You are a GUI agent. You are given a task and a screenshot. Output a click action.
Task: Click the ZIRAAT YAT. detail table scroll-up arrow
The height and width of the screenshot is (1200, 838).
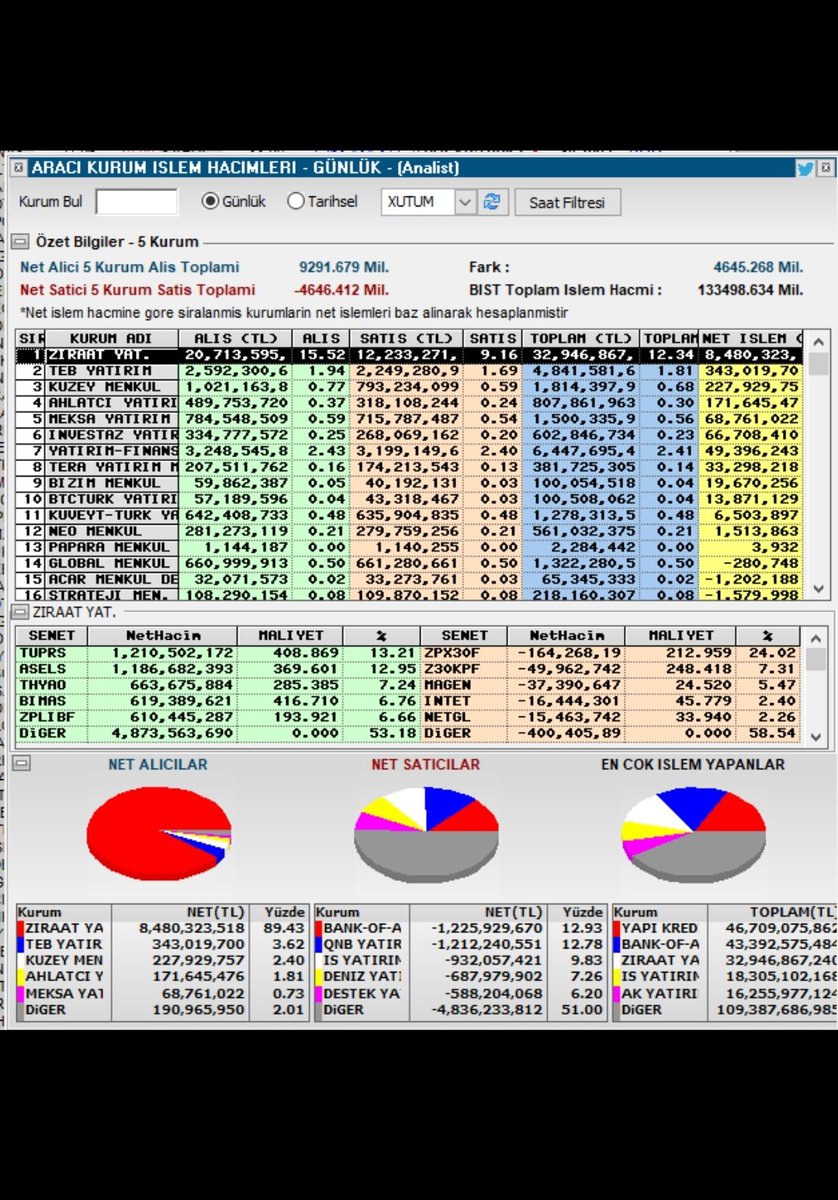pos(817,636)
